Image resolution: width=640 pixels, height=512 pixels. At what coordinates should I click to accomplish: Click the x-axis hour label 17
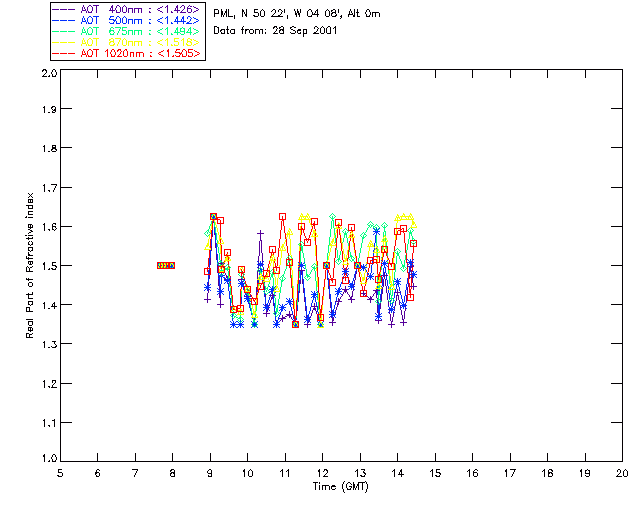click(510, 473)
